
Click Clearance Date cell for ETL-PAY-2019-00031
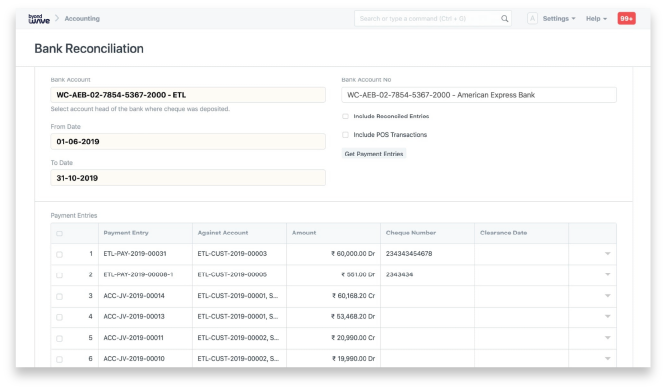tap(521, 254)
